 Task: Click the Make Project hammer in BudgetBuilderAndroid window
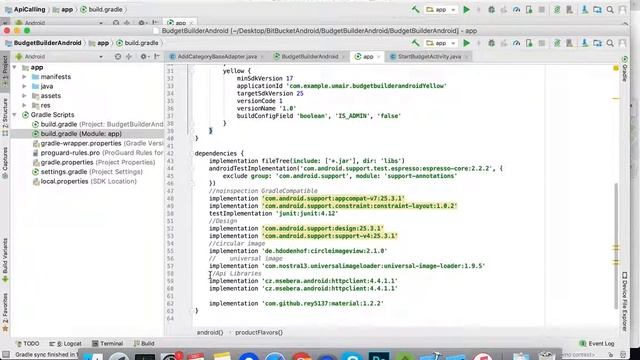(415, 43)
